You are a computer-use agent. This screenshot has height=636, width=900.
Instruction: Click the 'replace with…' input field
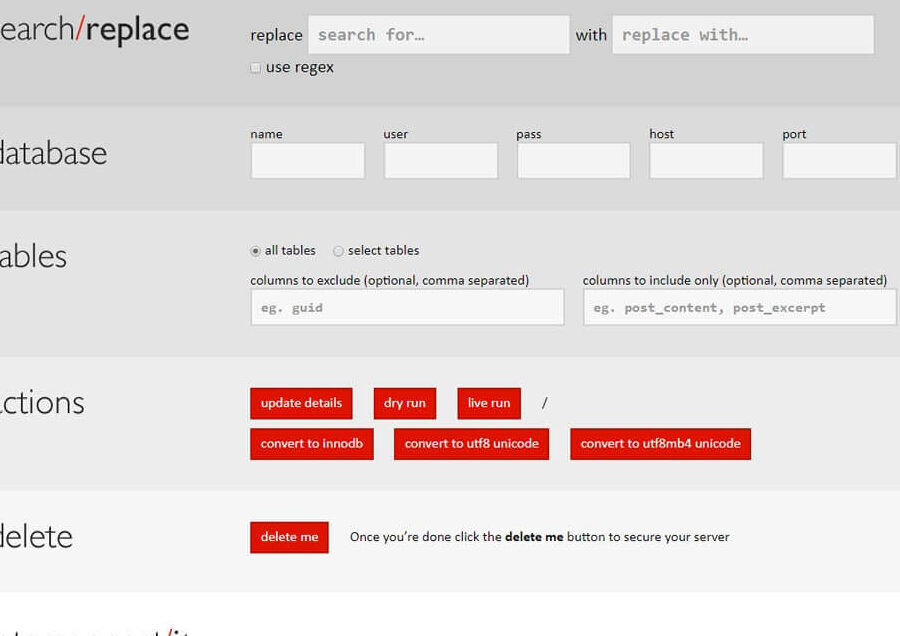[743, 35]
